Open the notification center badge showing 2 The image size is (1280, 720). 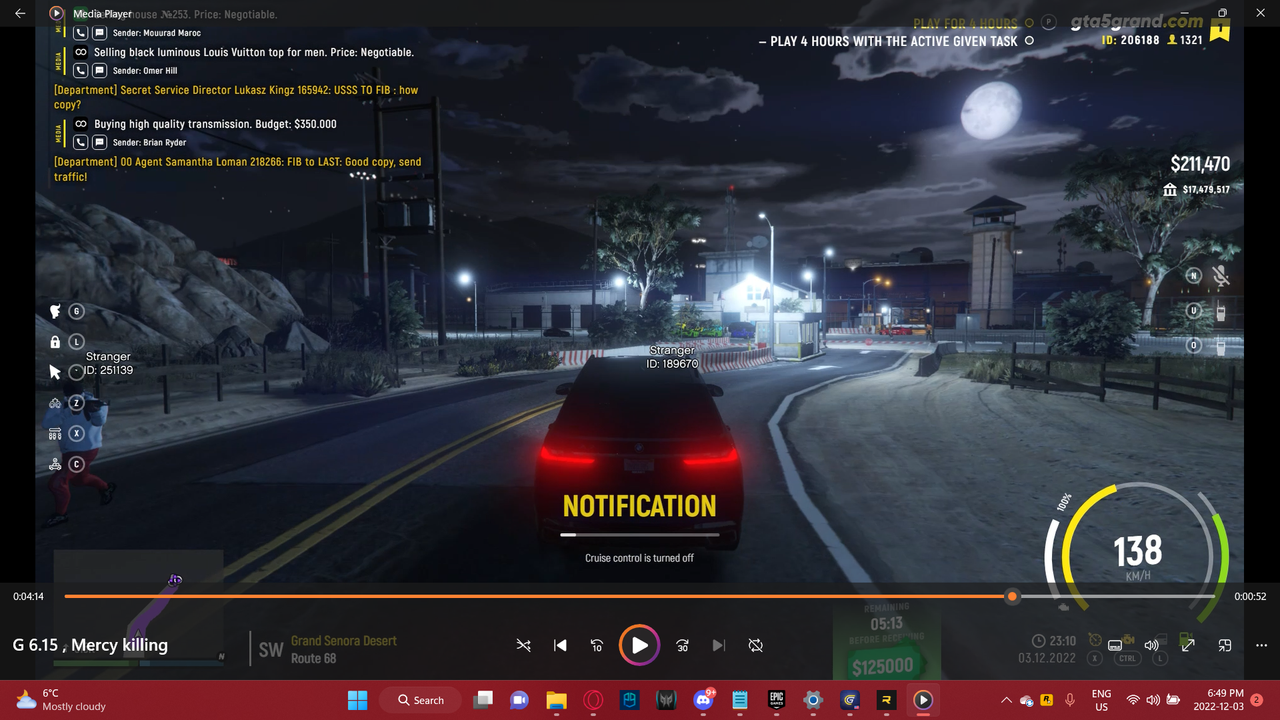click(x=1256, y=700)
